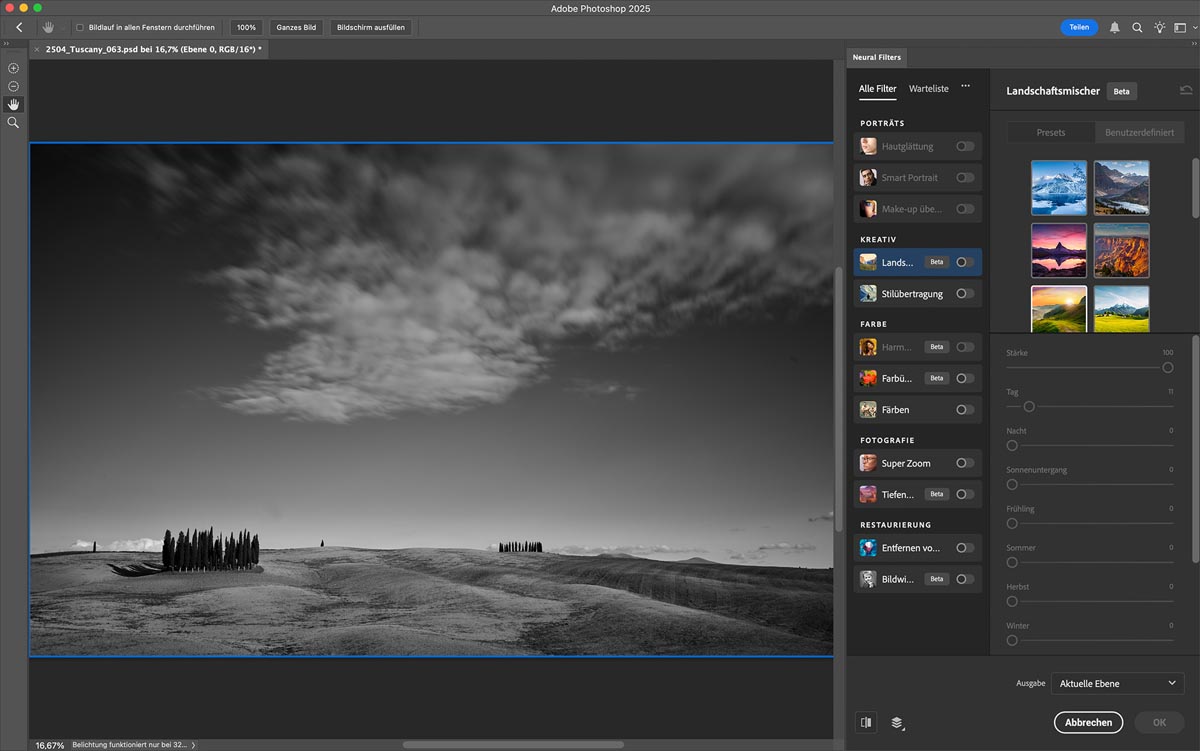This screenshot has width=1200, height=751.
Task: Toggle the before/after preview icon
Action: pyautogui.click(x=866, y=722)
